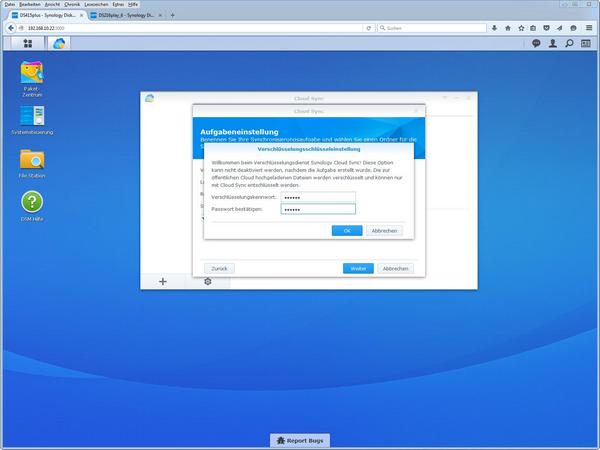The image size is (600, 450).
Task: Open the DSM search magnifier icon
Action: click(569, 43)
